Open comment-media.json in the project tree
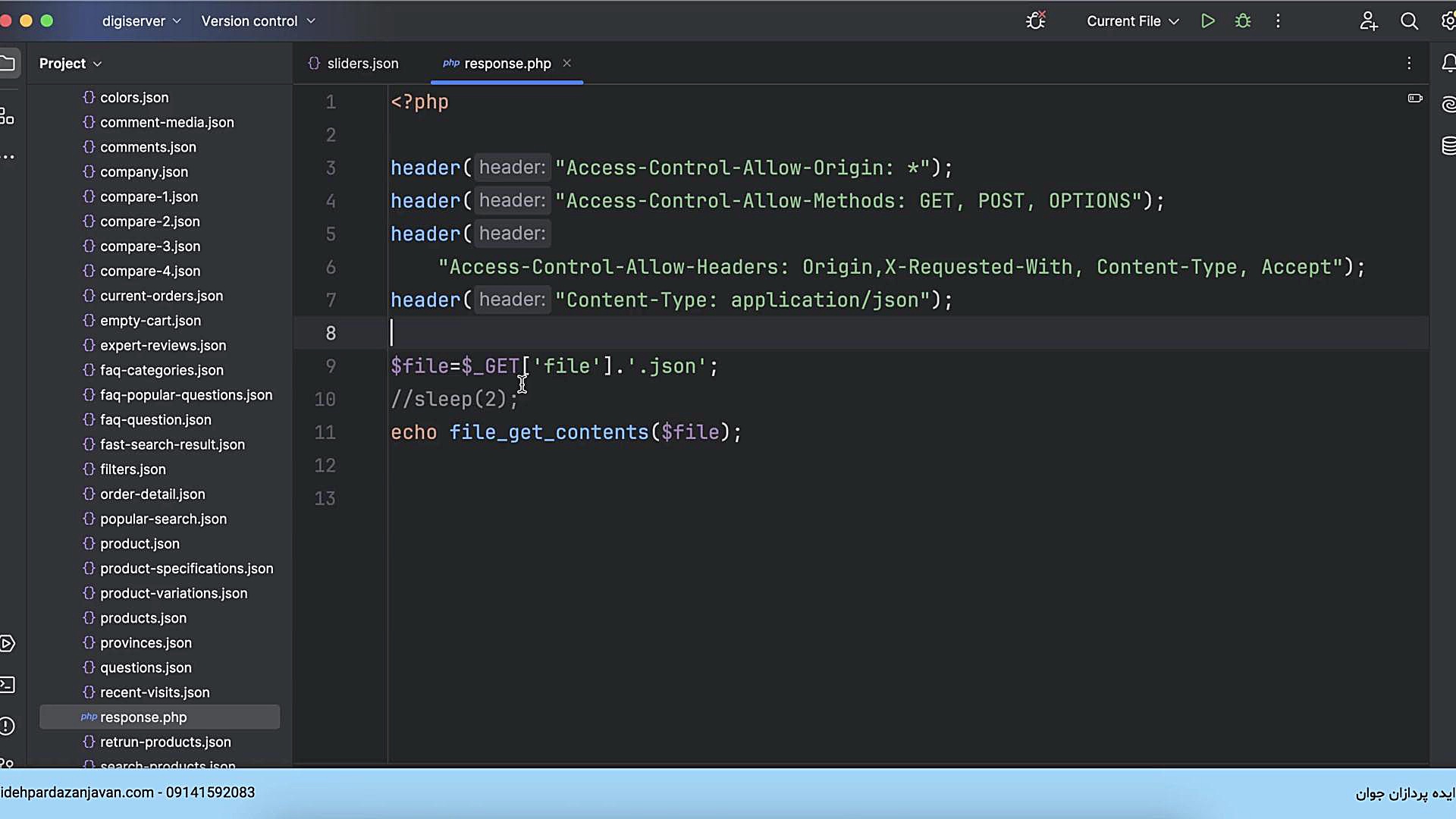The height and width of the screenshot is (819, 1456). point(167,122)
